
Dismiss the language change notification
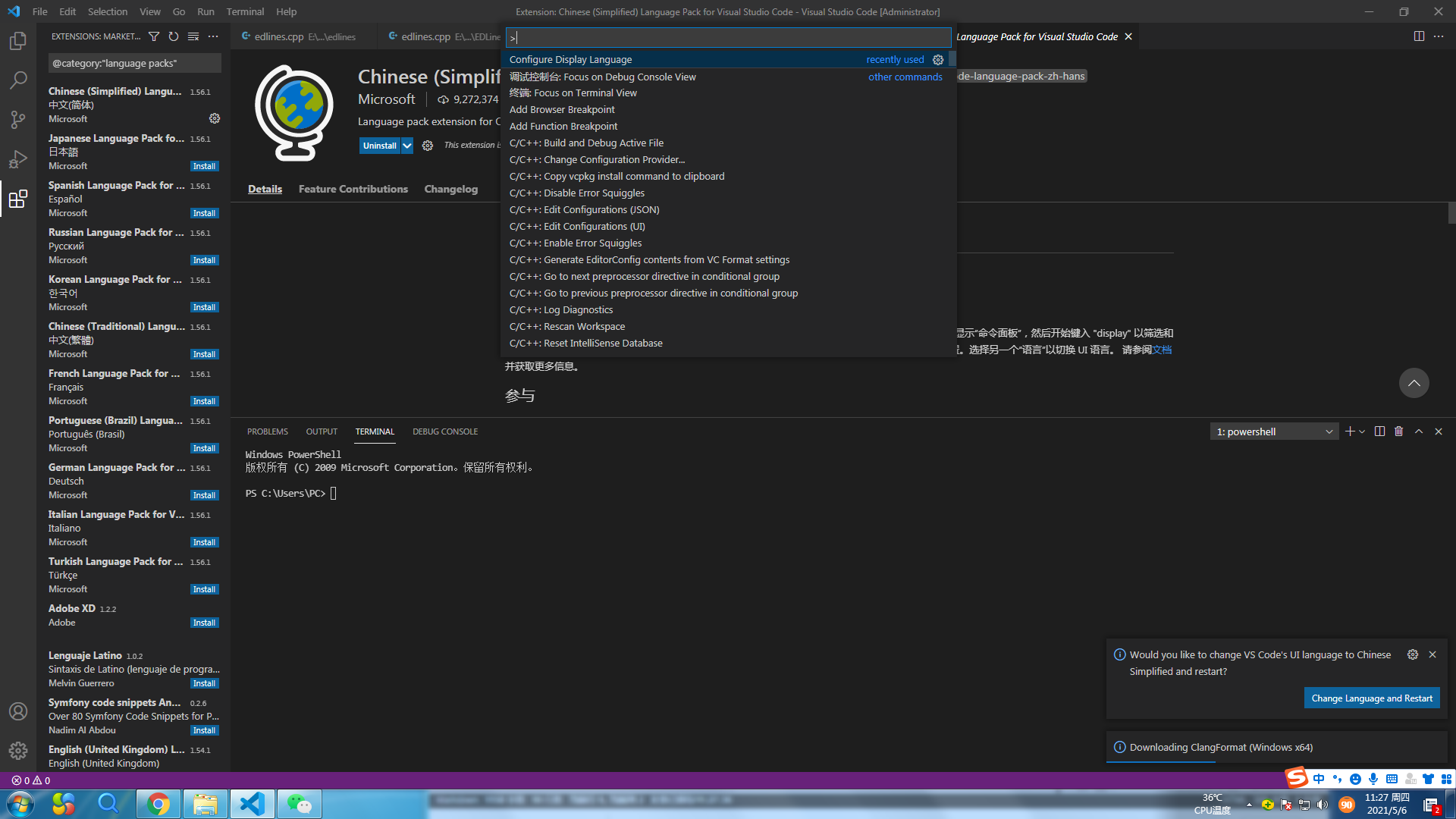pos(1432,654)
